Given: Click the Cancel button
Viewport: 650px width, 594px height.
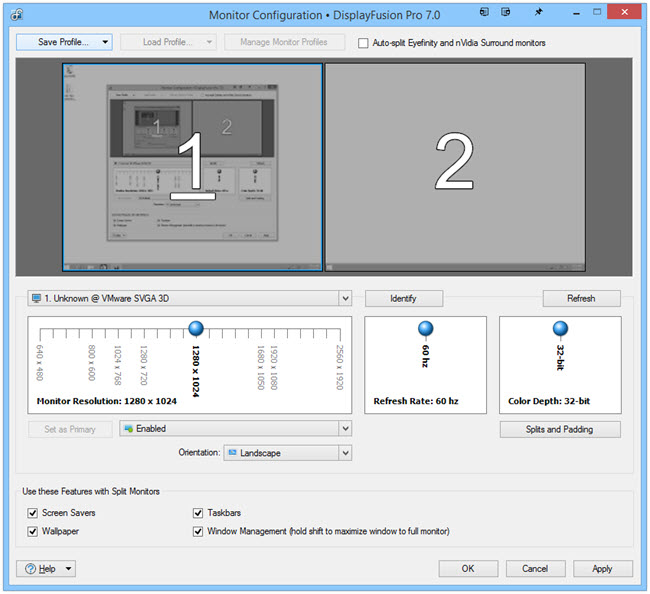Looking at the screenshot, I should (535, 569).
